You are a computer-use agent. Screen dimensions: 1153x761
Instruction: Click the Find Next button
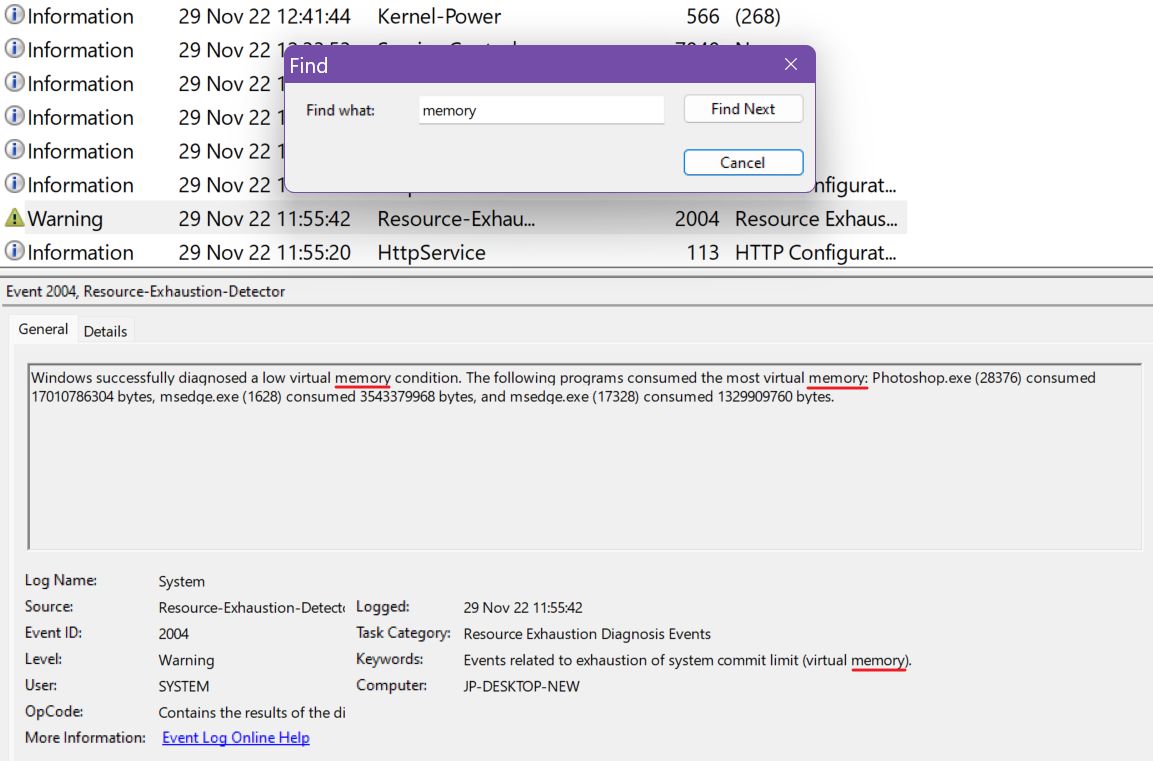tap(743, 109)
